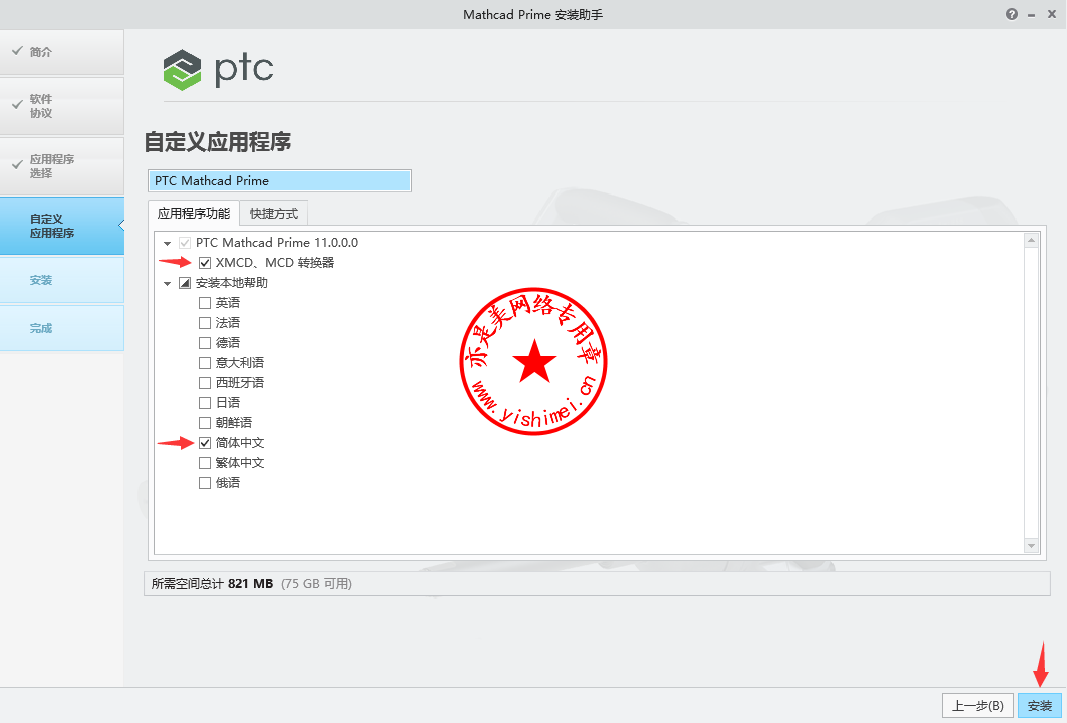
Task: Enable the 日语 help checkbox
Action: 205,403
